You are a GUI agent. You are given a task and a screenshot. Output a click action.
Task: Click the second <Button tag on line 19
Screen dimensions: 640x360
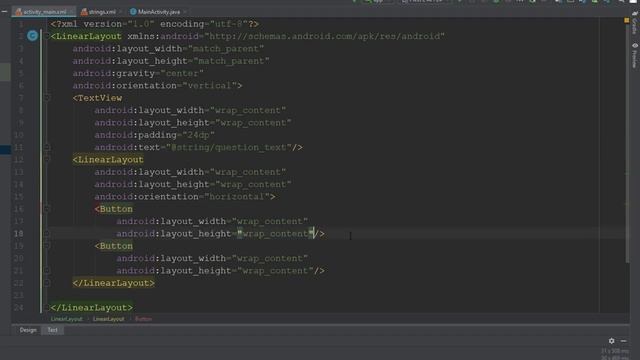pos(114,246)
